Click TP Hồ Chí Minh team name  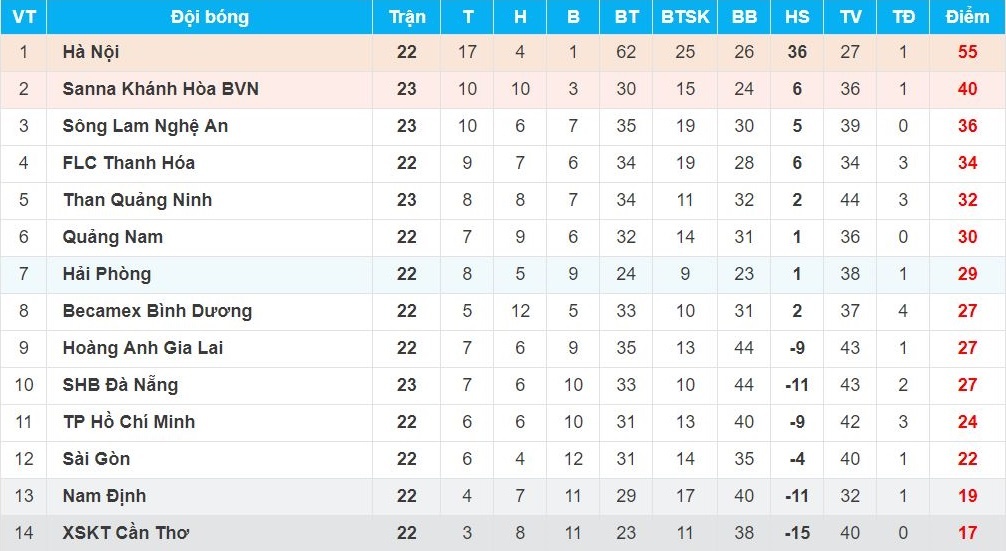(x=129, y=422)
